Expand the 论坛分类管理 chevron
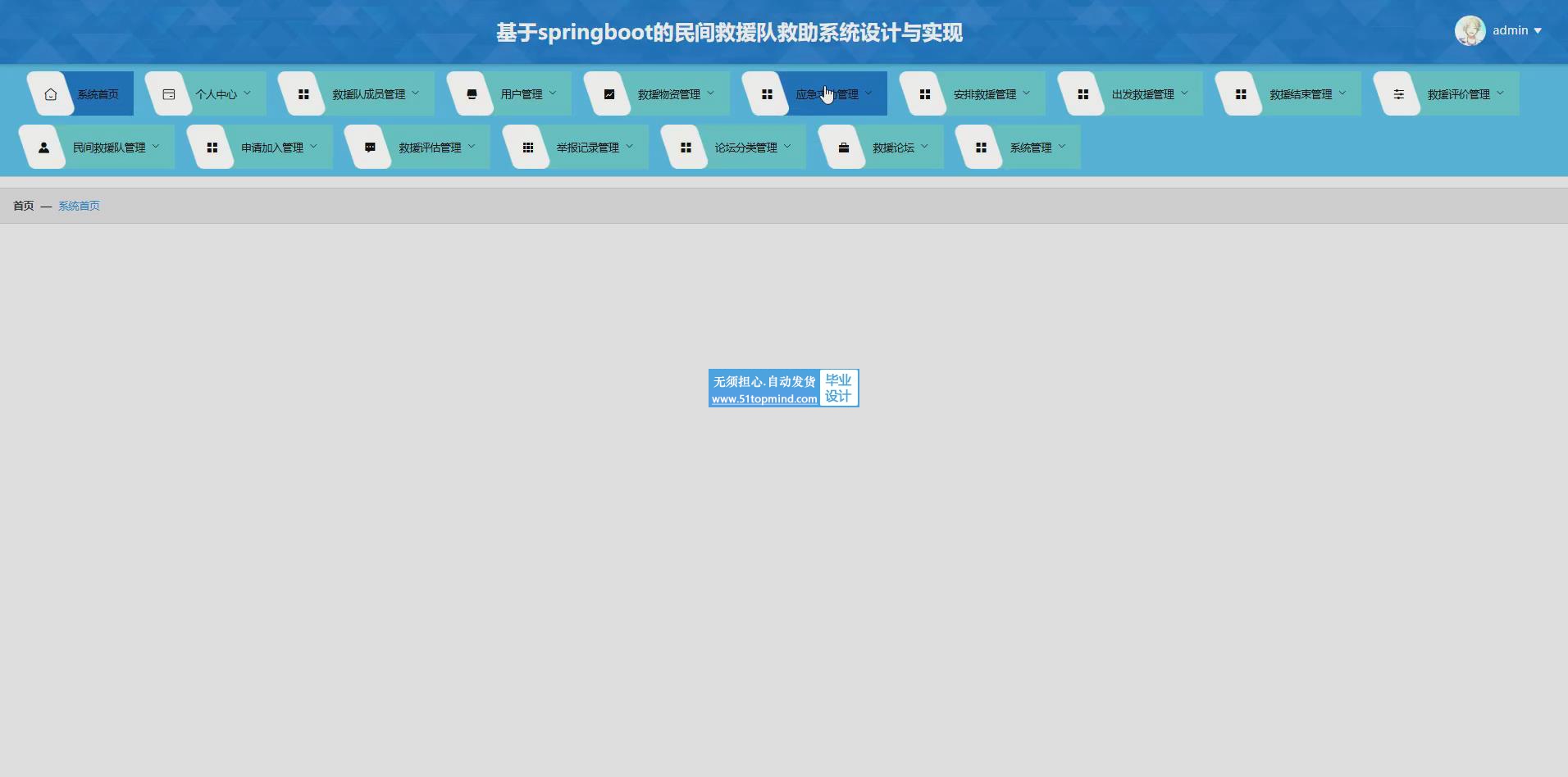 [x=787, y=147]
